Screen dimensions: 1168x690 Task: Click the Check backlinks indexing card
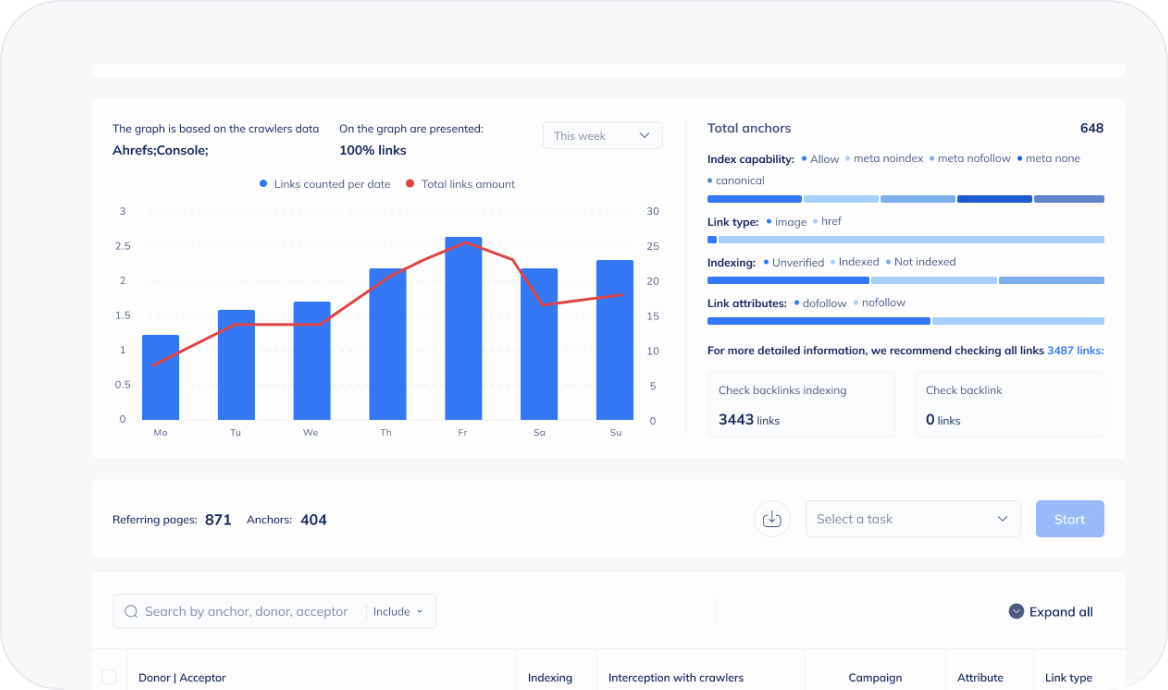point(801,404)
